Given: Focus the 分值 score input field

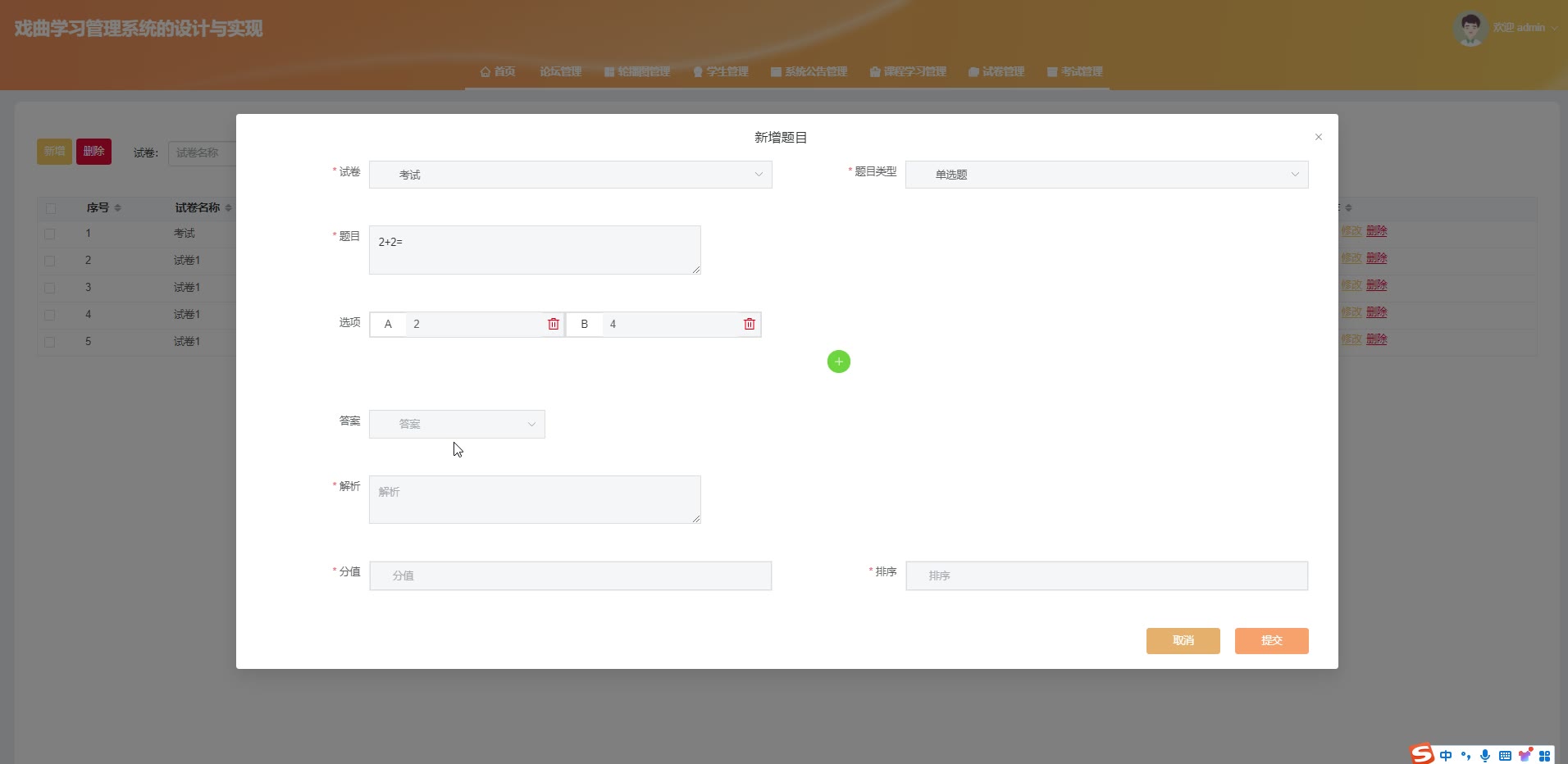Looking at the screenshot, I should (570, 575).
